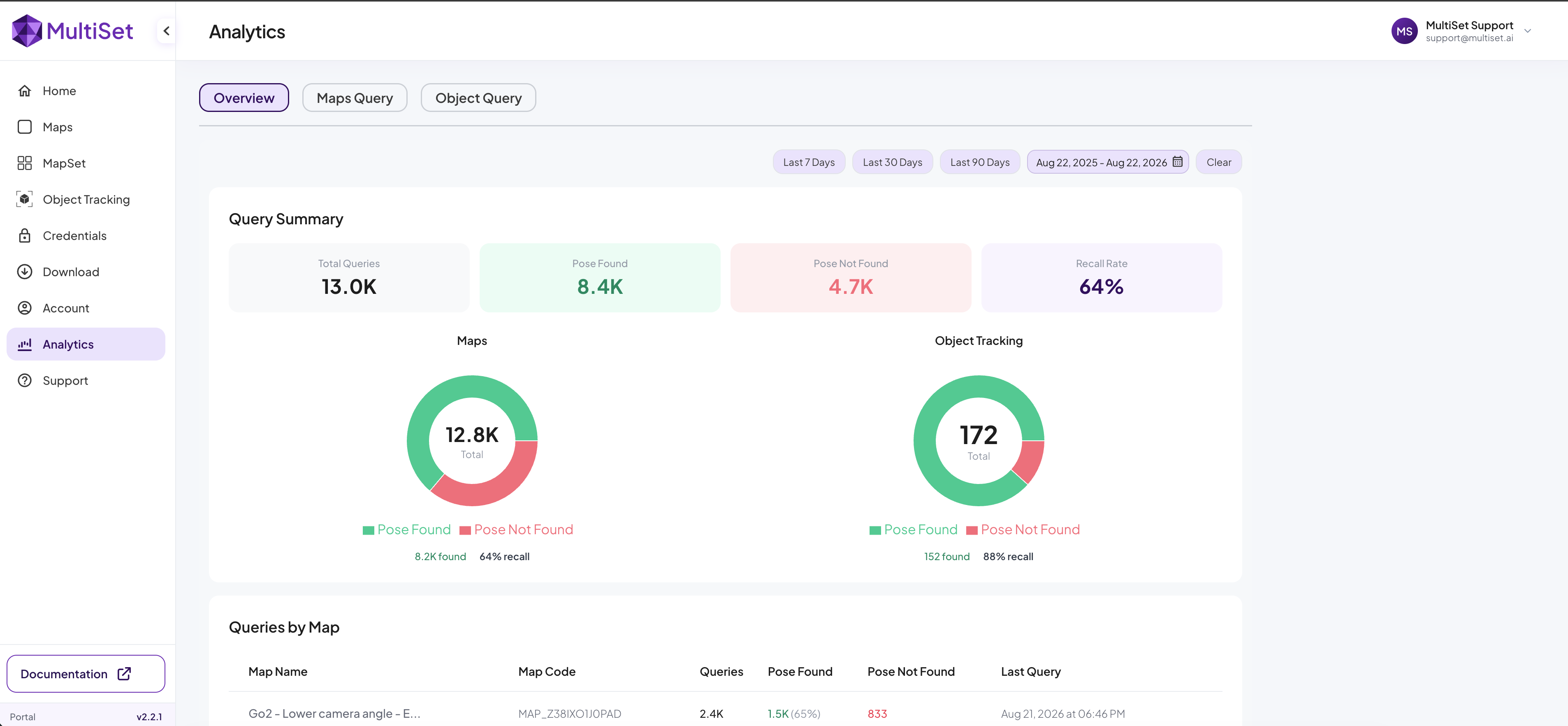Click the Analytics bar chart icon
This screenshot has height=726, width=1568.
pos(24,344)
